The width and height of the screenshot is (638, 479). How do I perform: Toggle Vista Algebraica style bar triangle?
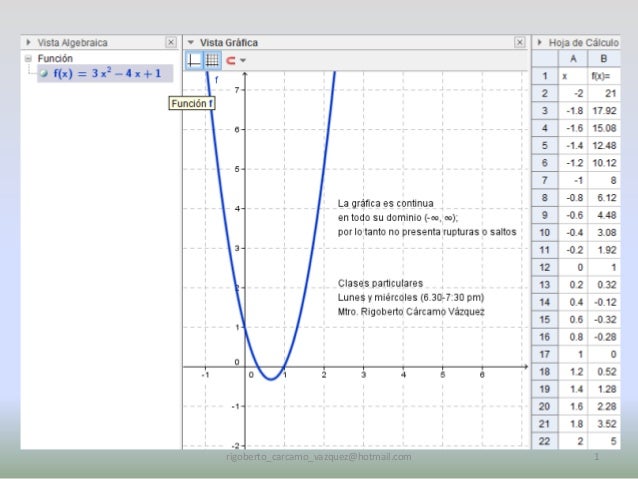[x=29, y=43]
